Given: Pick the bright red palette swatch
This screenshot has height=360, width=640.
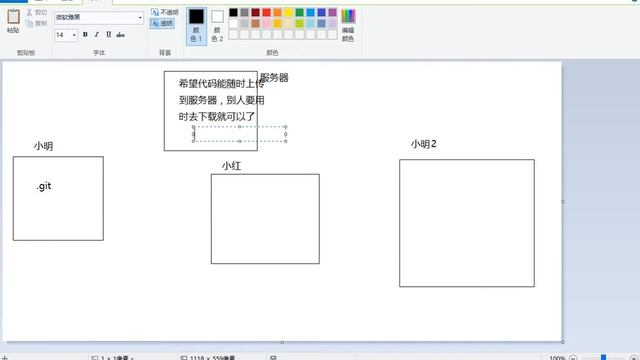Looking at the screenshot, I should pyautogui.click(x=267, y=13).
